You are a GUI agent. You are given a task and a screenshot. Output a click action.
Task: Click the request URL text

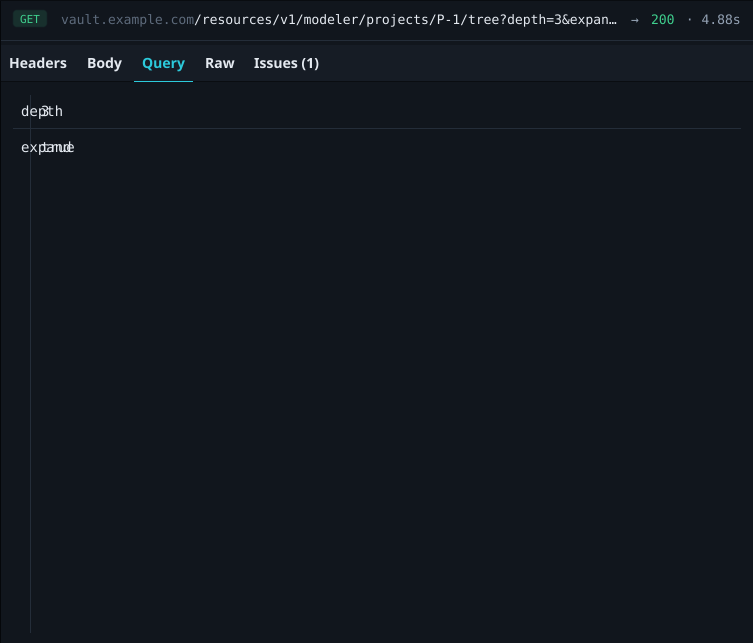(339, 20)
